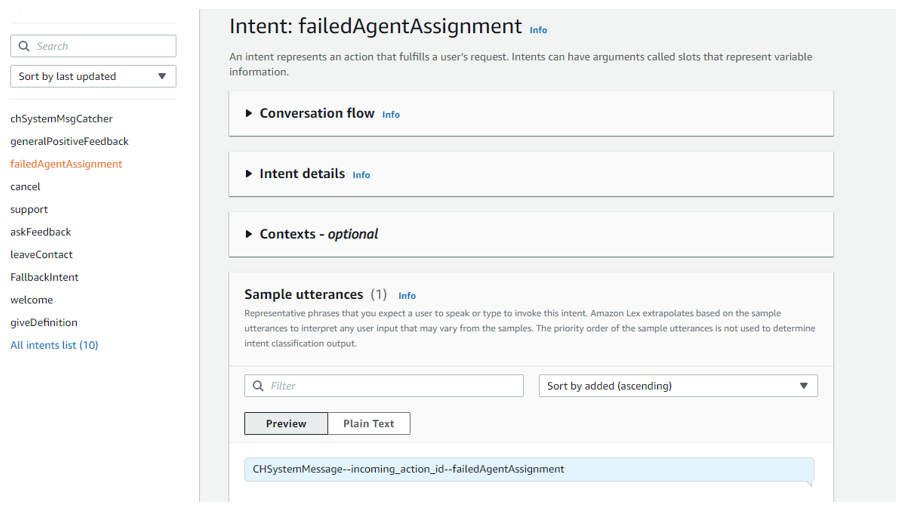Open the 'Sort by last updated' dropdown
The height and width of the screenshot is (508, 904).
[x=93, y=76]
